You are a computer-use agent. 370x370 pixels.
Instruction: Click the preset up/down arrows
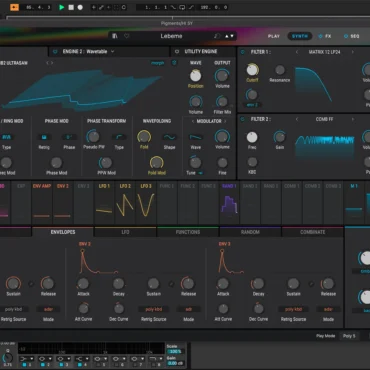(x=230, y=36)
